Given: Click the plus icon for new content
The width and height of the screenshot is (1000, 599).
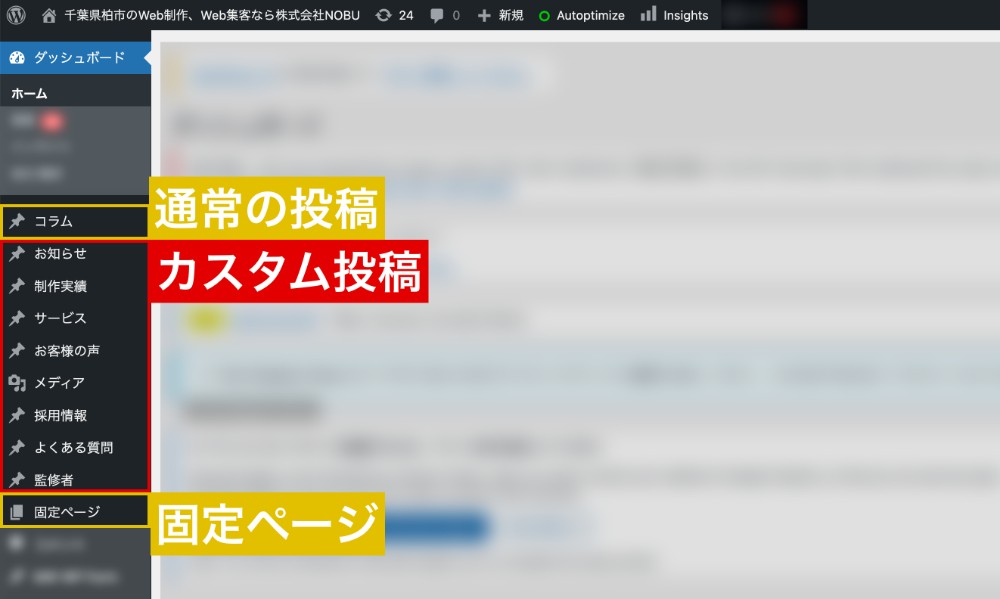Looking at the screenshot, I should click(484, 15).
